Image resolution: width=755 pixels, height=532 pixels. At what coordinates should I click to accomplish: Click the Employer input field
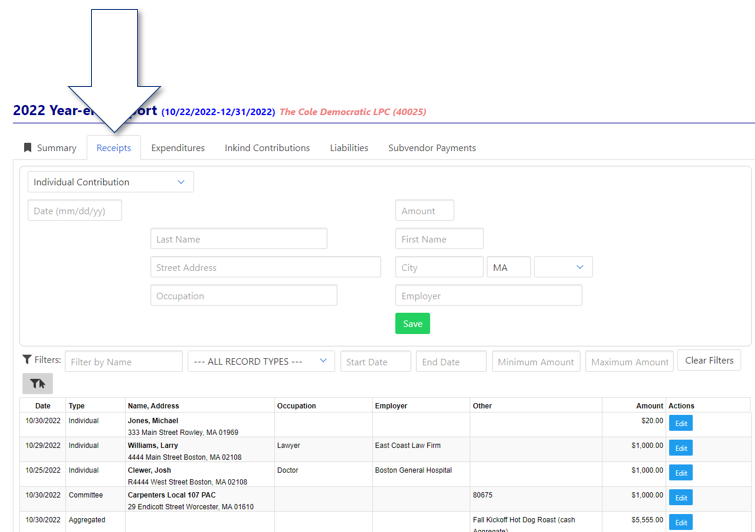click(x=488, y=296)
